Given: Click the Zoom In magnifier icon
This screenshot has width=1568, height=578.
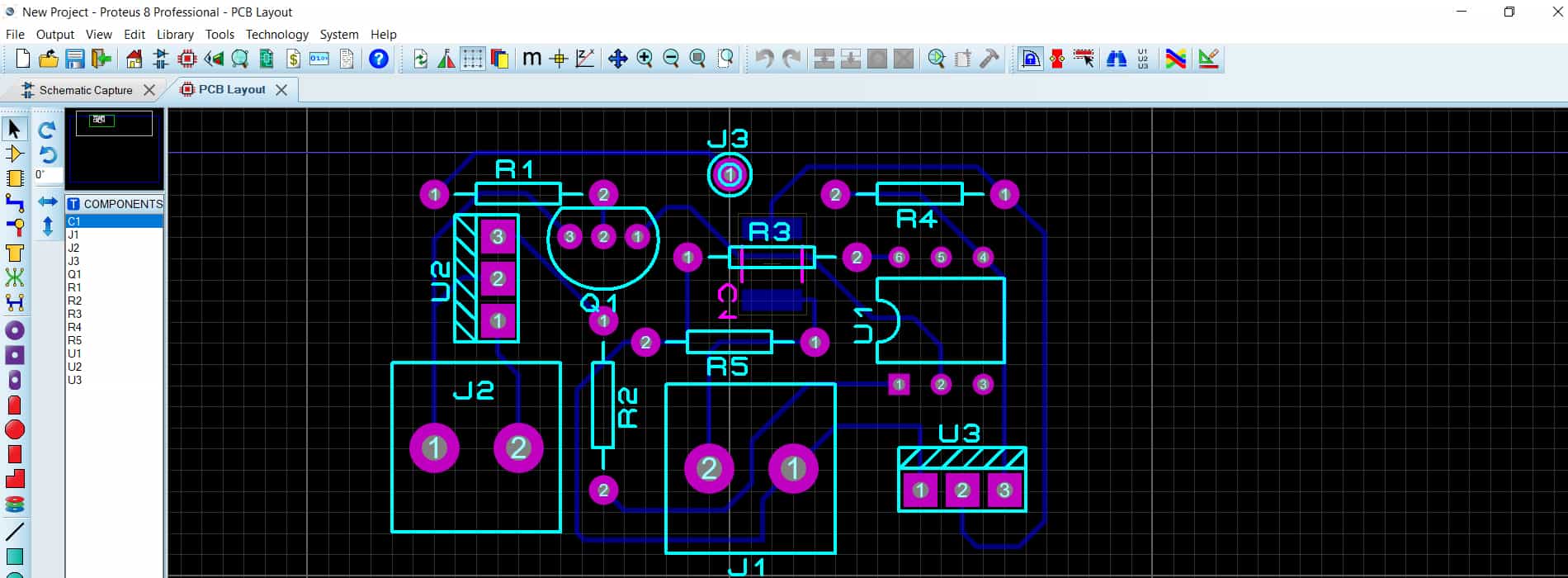Looking at the screenshot, I should coord(645,59).
